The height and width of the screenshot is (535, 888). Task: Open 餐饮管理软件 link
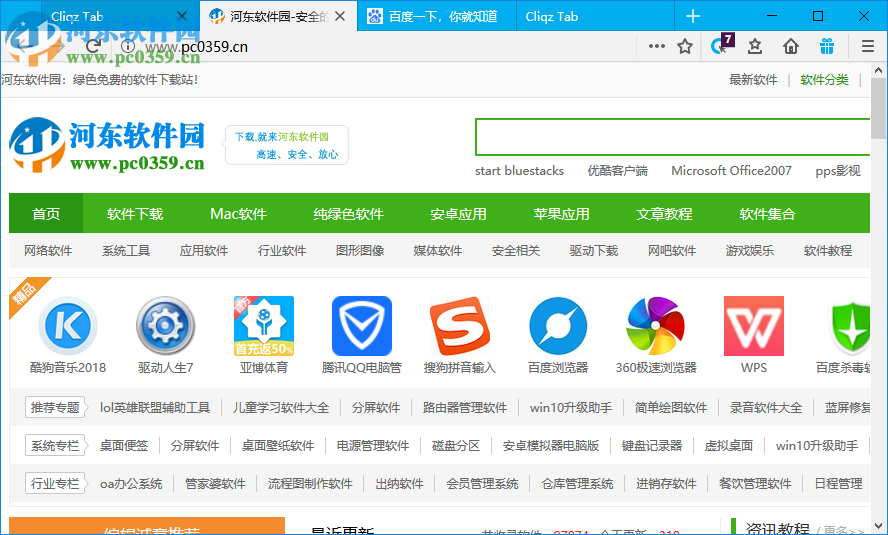[x=755, y=483]
